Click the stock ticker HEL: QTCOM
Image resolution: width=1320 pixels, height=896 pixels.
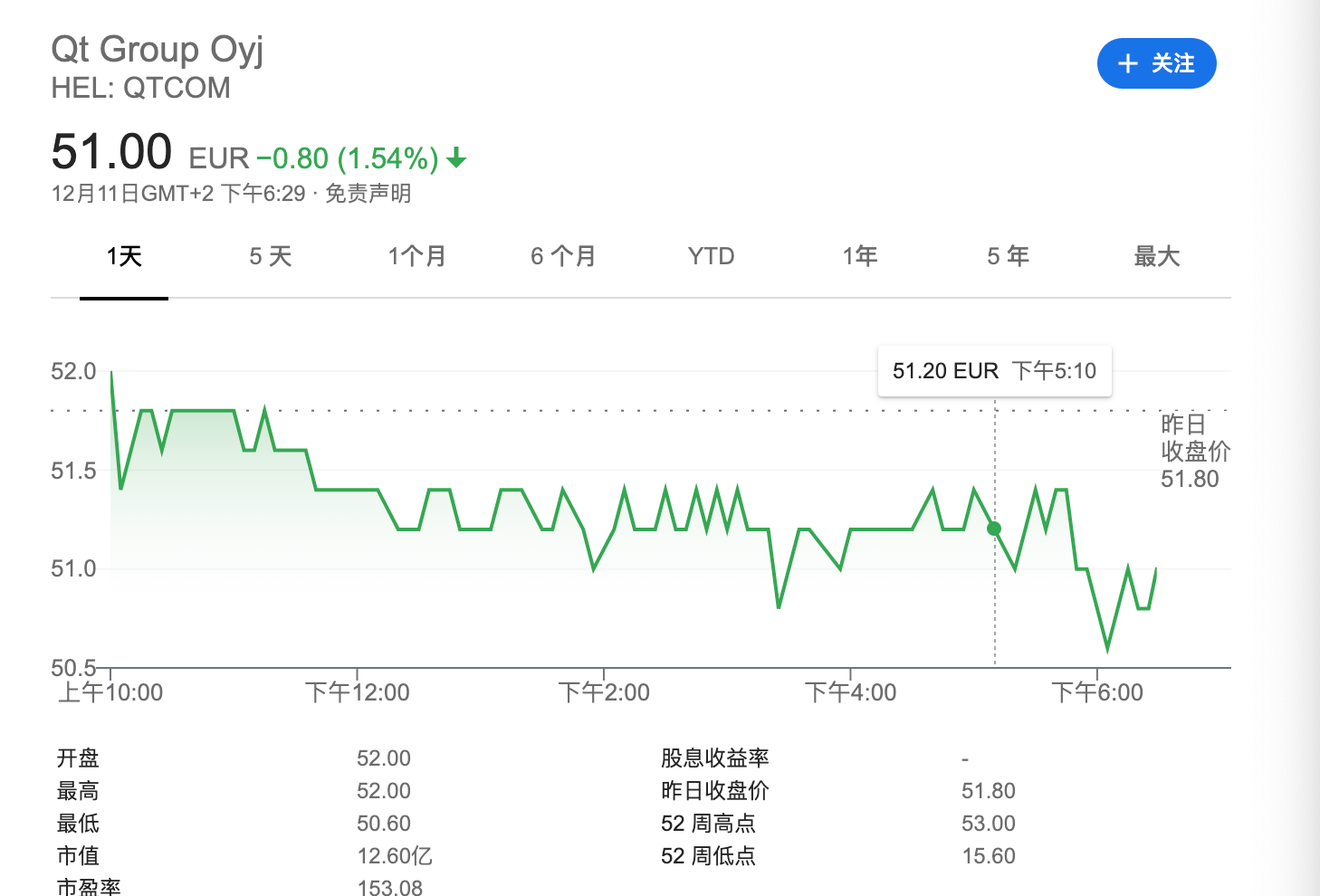[x=140, y=88]
